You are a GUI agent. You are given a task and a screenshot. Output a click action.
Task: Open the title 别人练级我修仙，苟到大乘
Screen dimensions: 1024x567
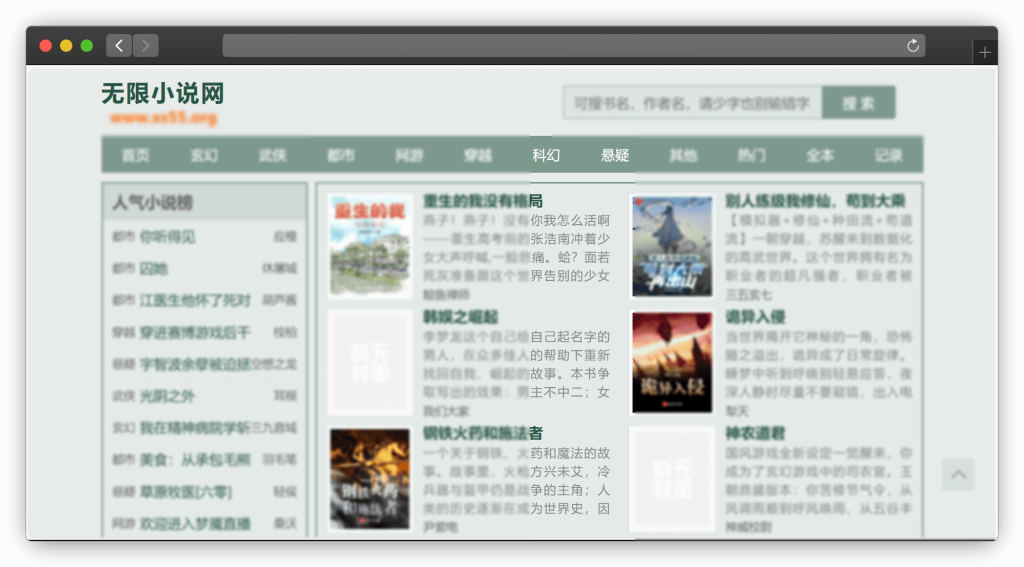pos(815,201)
